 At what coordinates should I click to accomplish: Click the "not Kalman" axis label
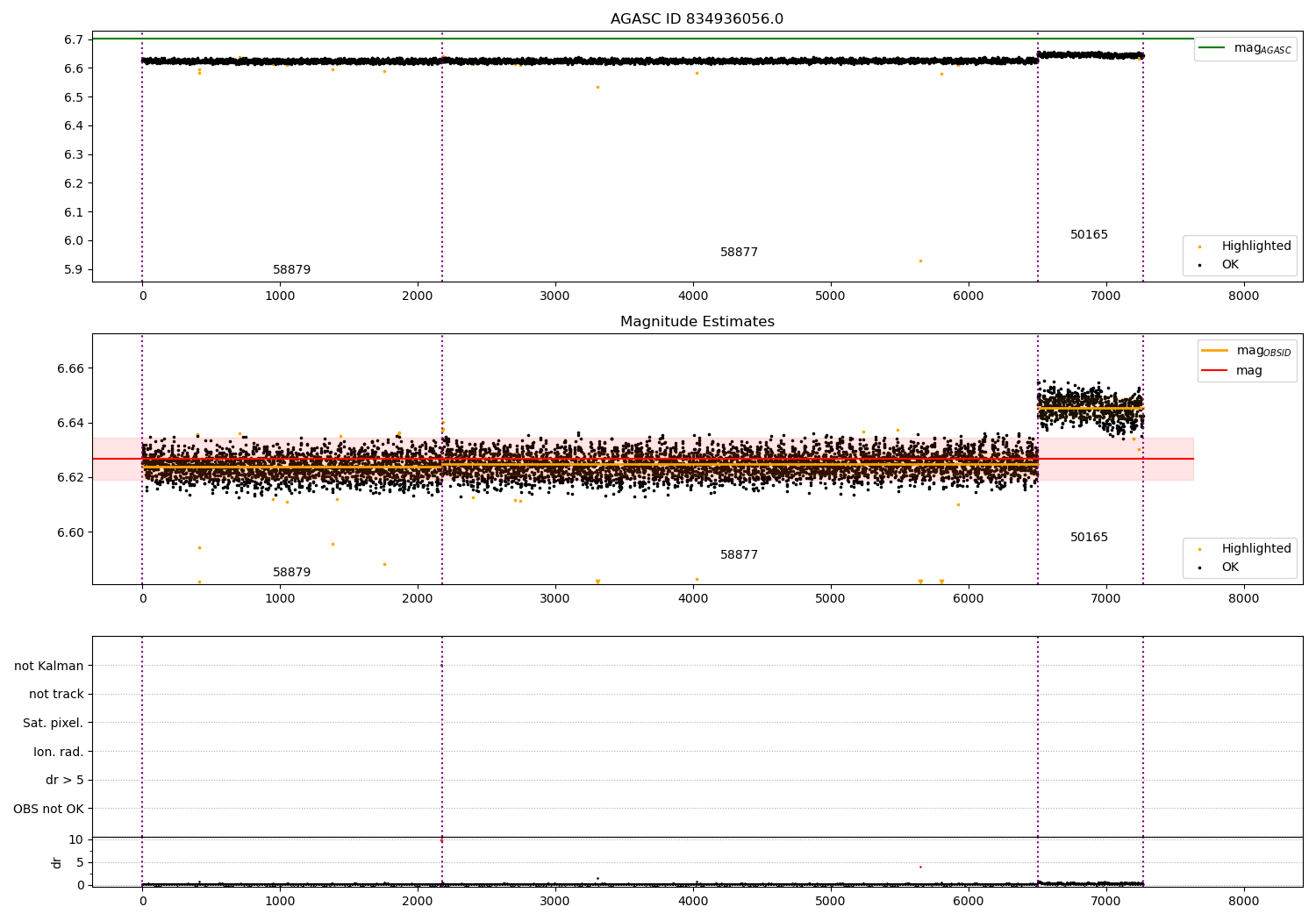(49, 666)
